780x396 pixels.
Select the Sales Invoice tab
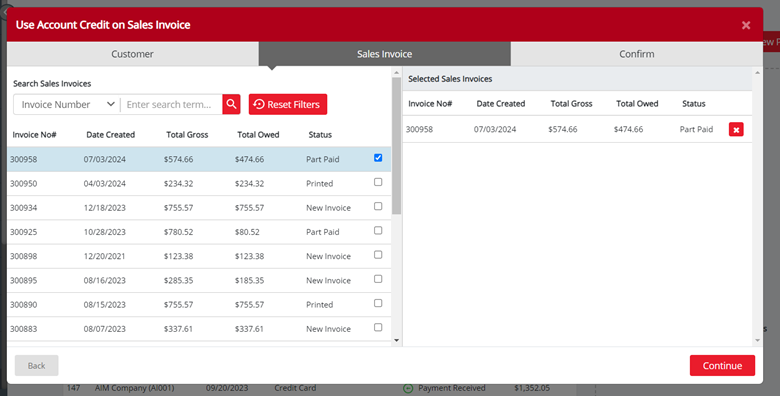coord(385,54)
